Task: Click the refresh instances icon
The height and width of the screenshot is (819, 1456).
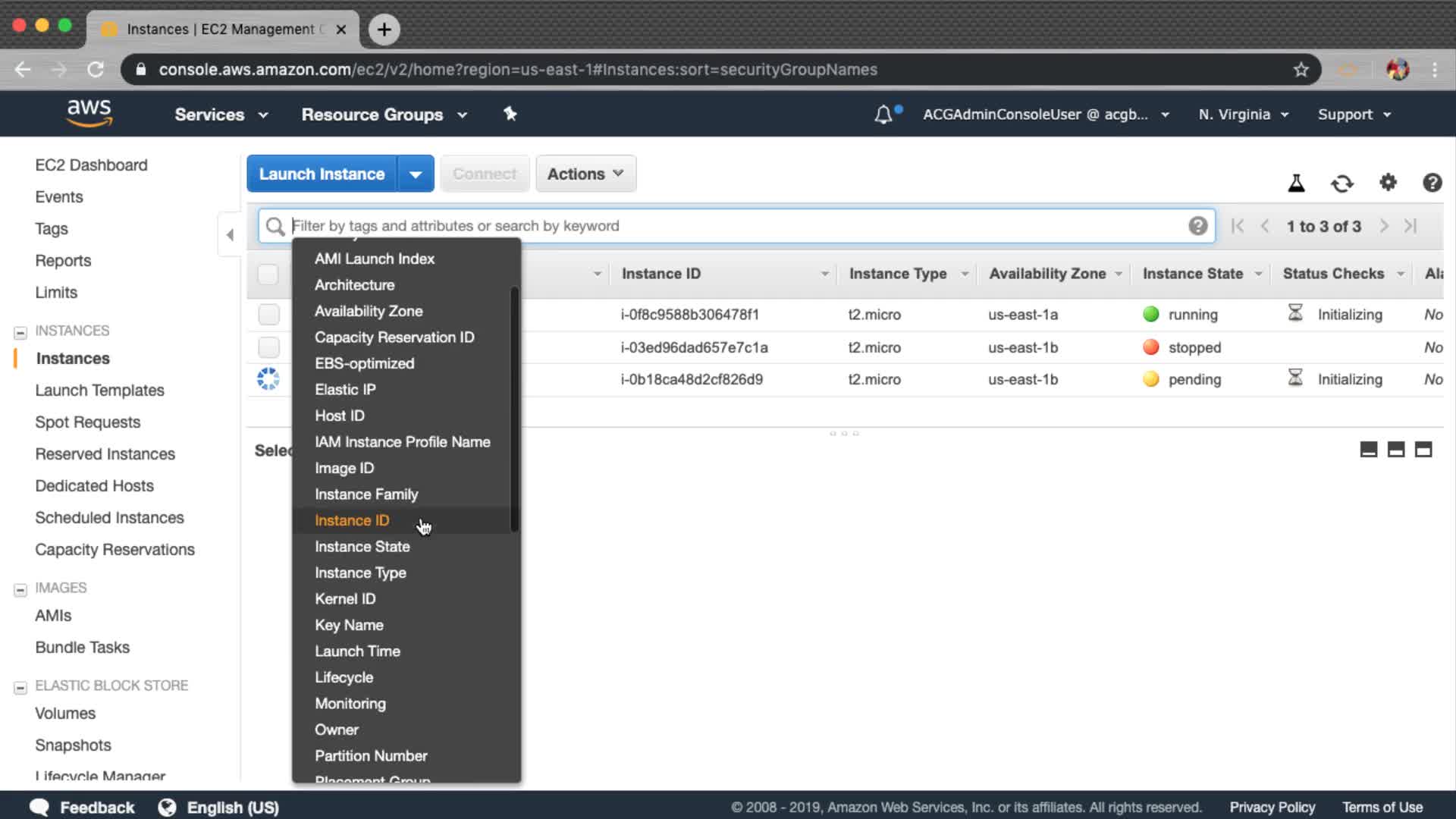Action: coord(1341,183)
